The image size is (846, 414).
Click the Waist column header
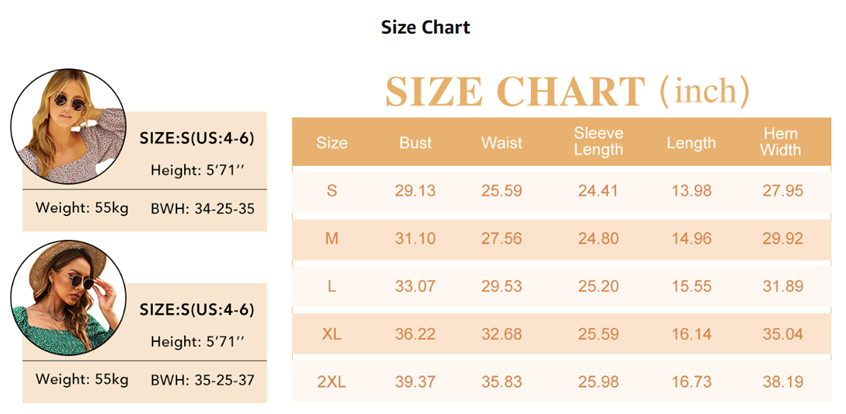tap(501, 143)
